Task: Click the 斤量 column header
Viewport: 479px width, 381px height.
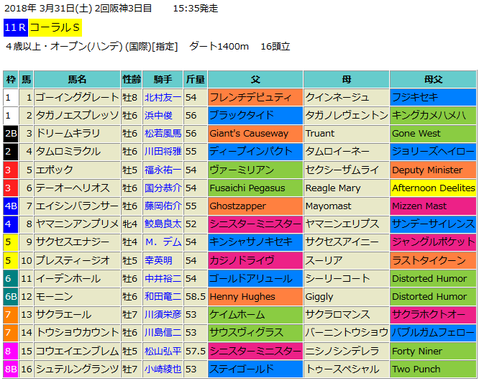Action: click(x=195, y=79)
